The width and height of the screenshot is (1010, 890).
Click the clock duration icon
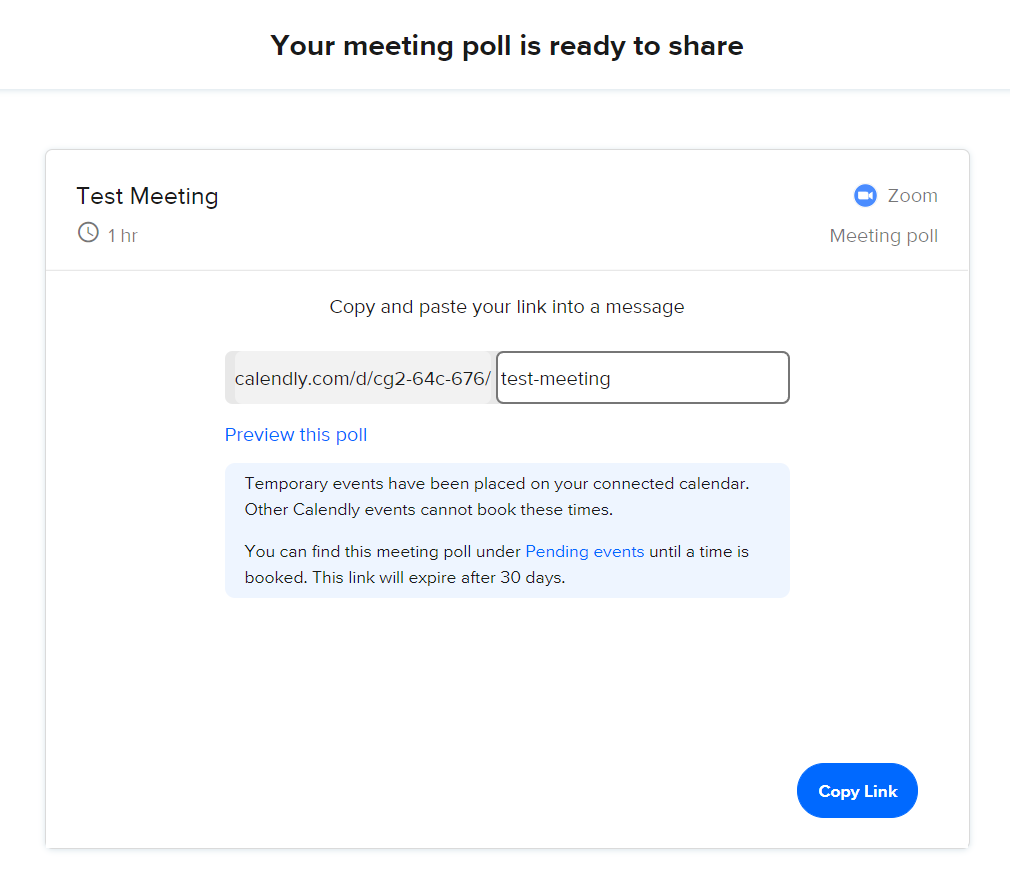(88, 233)
